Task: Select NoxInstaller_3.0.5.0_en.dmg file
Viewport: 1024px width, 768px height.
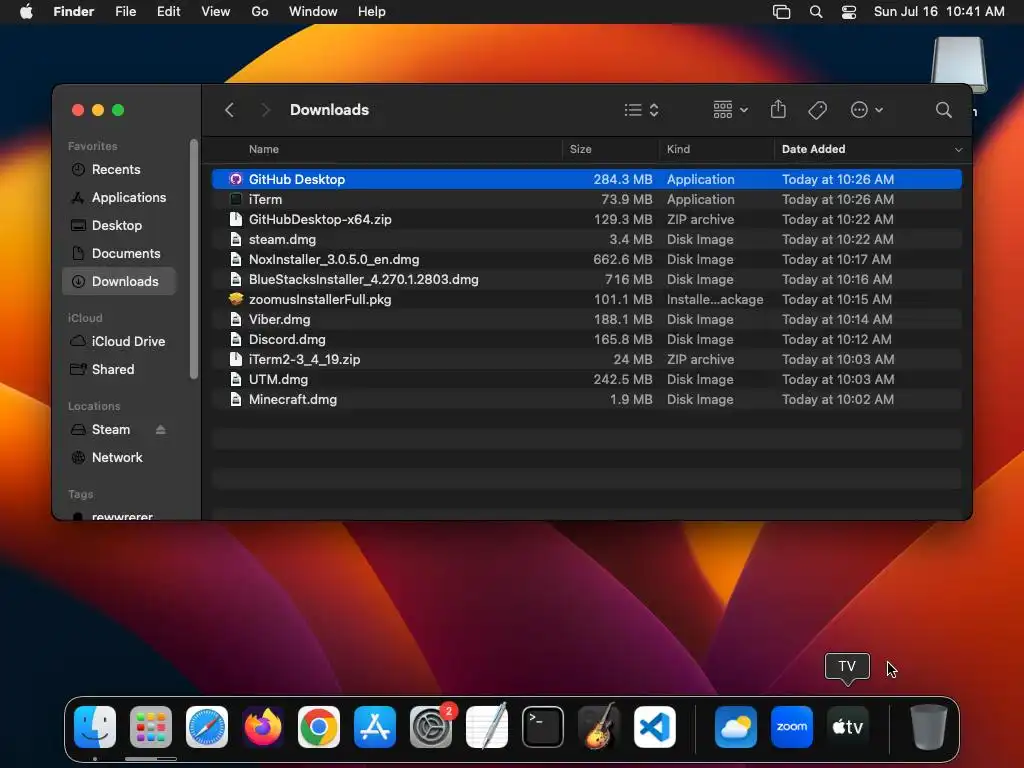Action: 586,259
